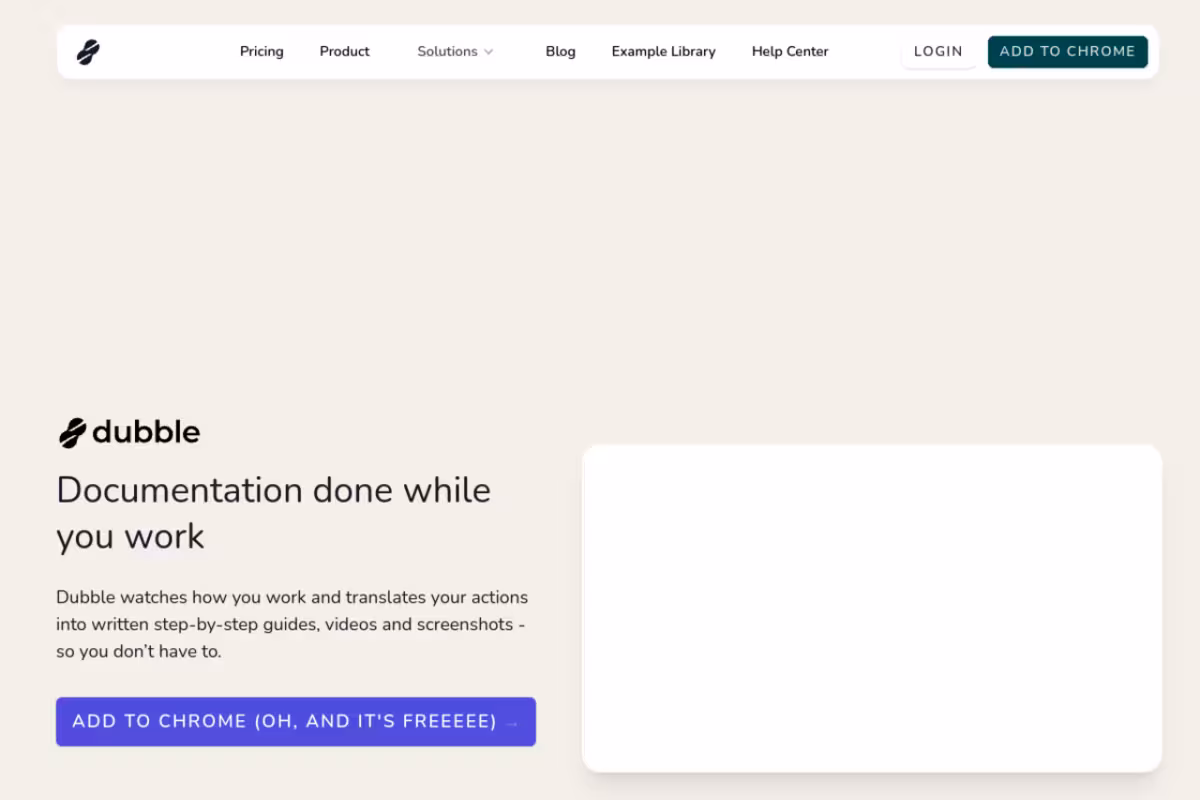Click the dubble wordmark logo above headline
The image size is (1200, 800).
tap(129, 432)
